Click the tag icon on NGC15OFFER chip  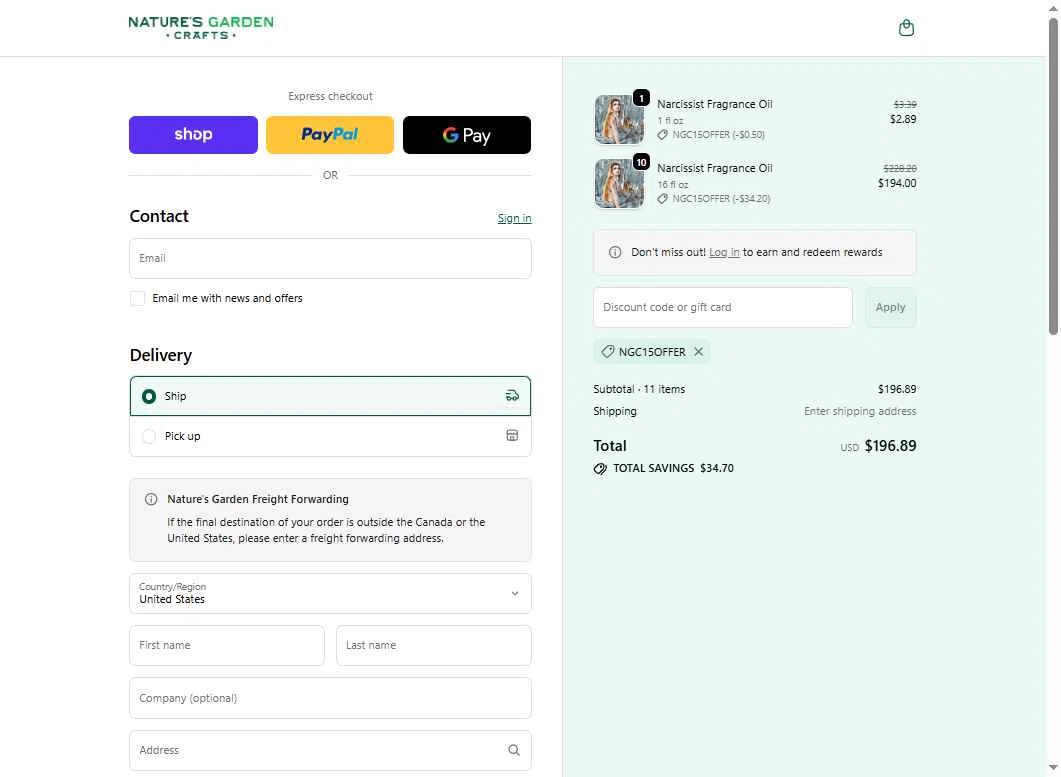[x=608, y=351]
